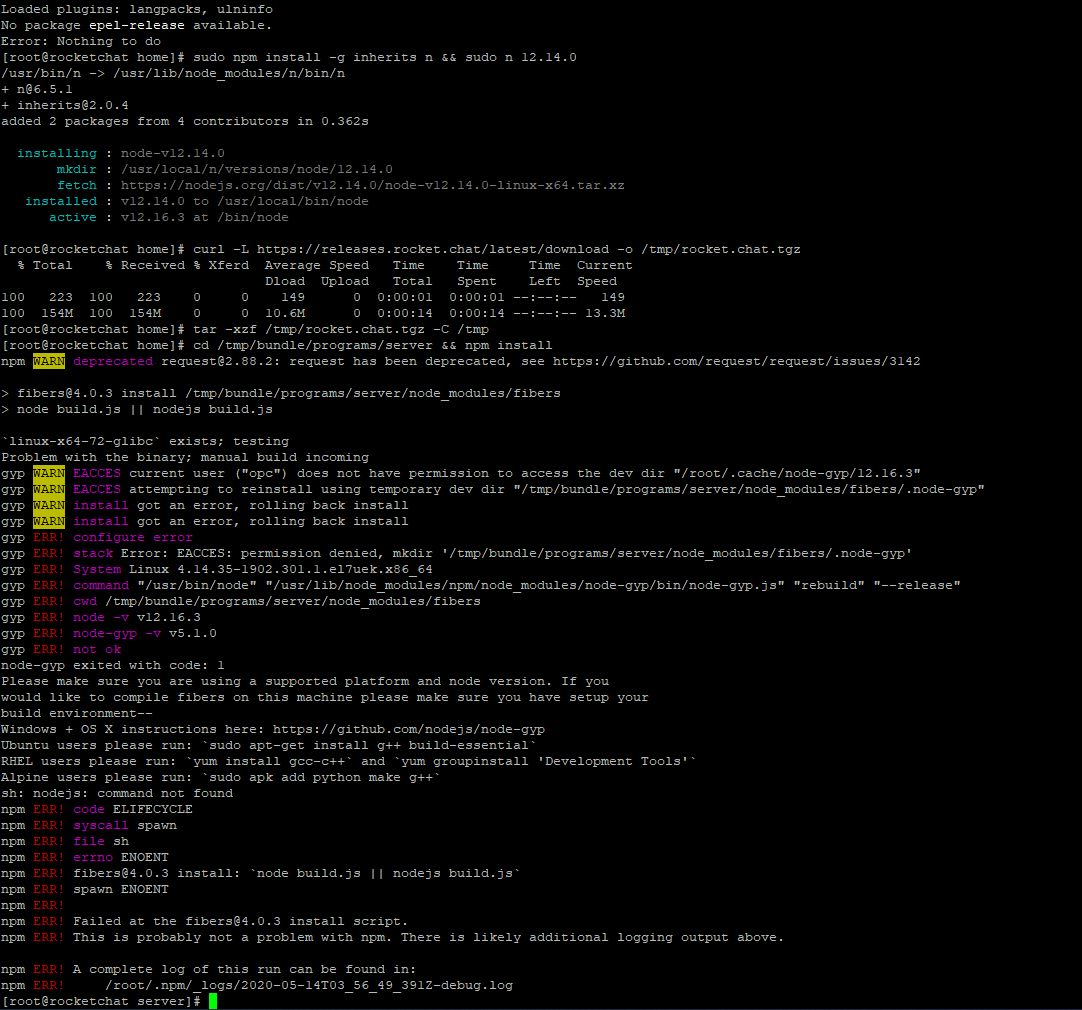Screen dimensions: 1082x1010
Task: Click the command "sudo npm install -g inherits n"
Action: pyautogui.click(x=313, y=57)
